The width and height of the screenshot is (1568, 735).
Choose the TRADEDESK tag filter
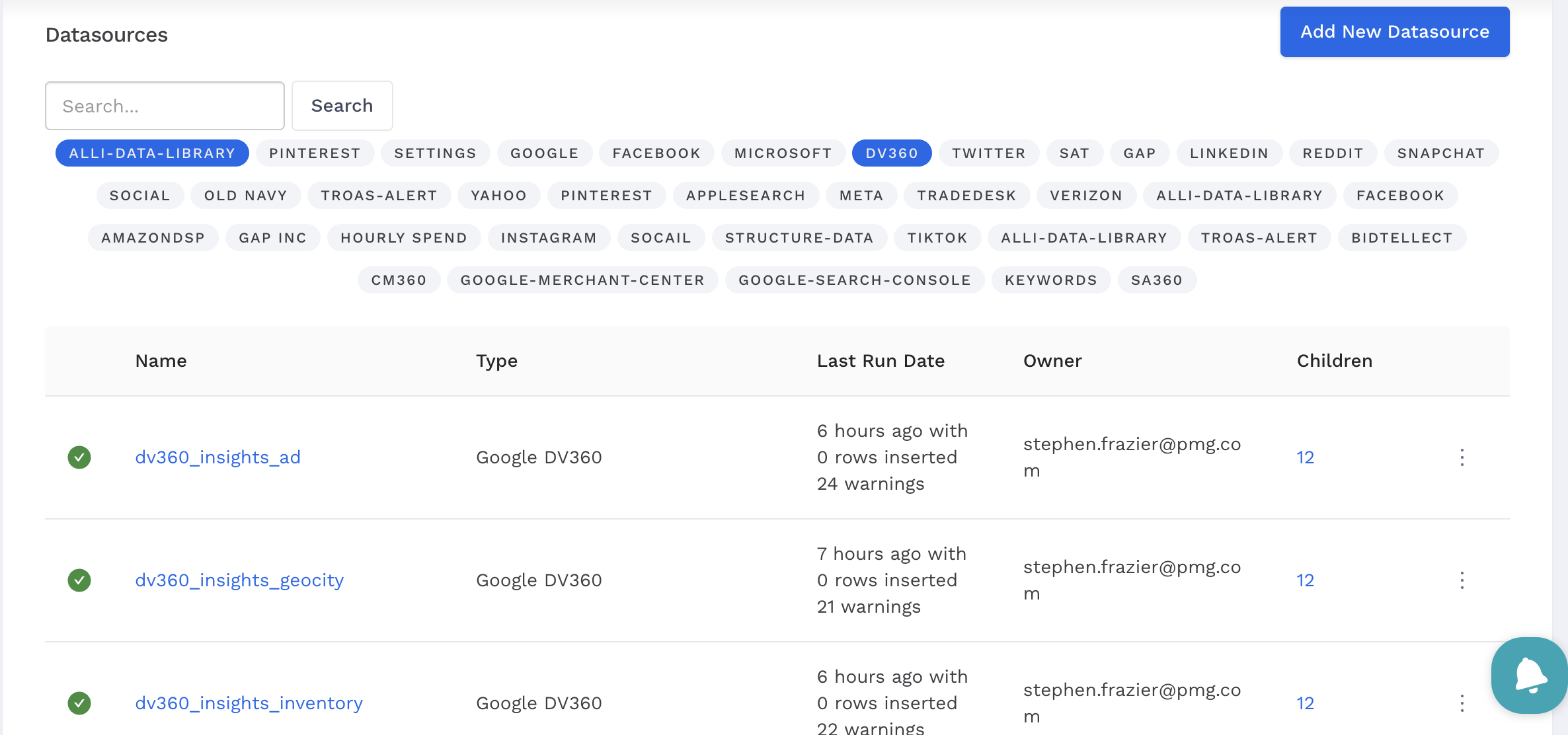click(x=966, y=196)
